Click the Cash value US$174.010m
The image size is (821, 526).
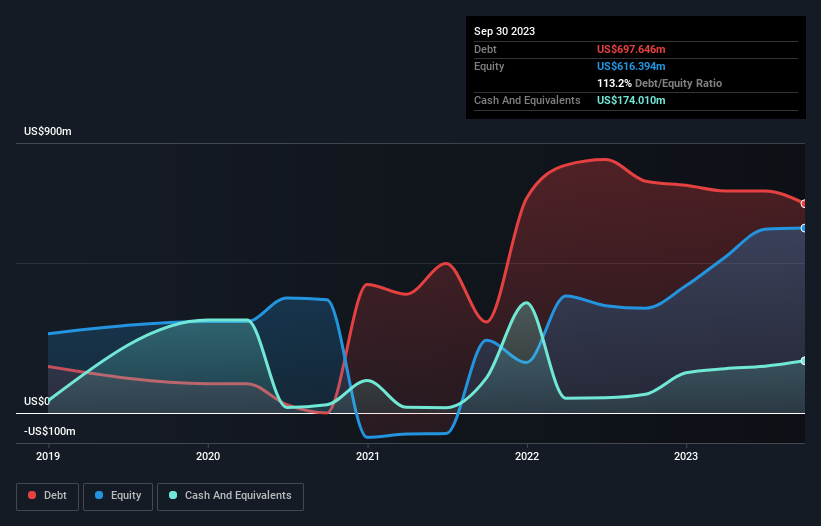click(x=631, y=100)
